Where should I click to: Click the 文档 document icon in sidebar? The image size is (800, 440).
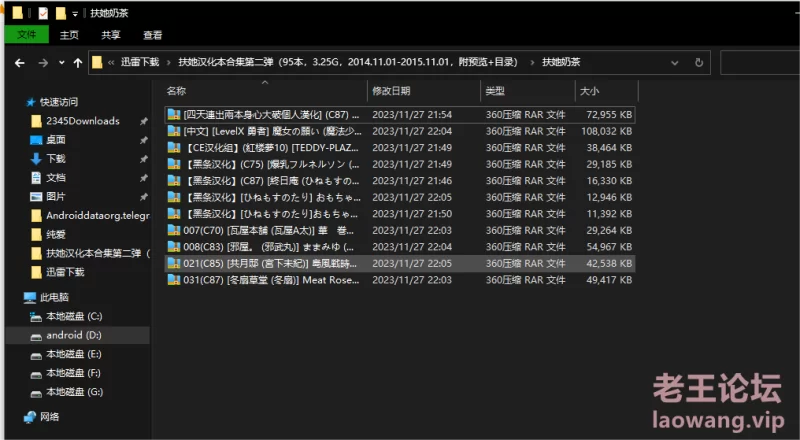36,178
